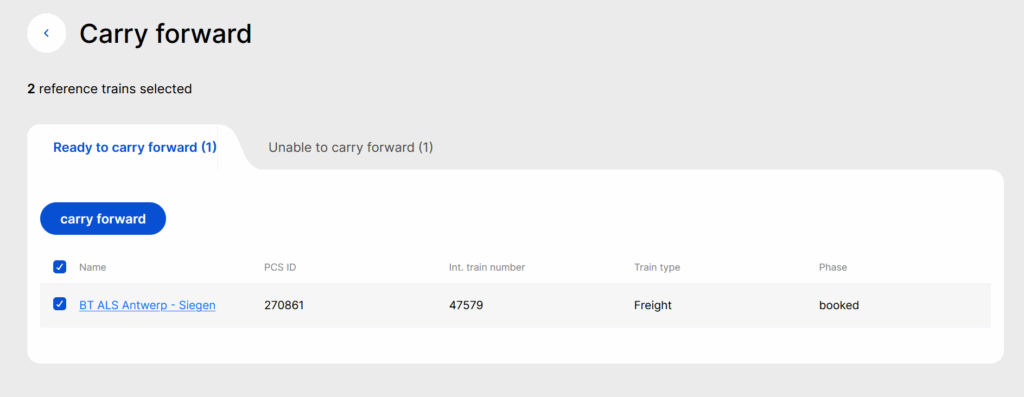Open the Unable to carry forward tab
Screen dimensions: 1024x397
point(351,148)
